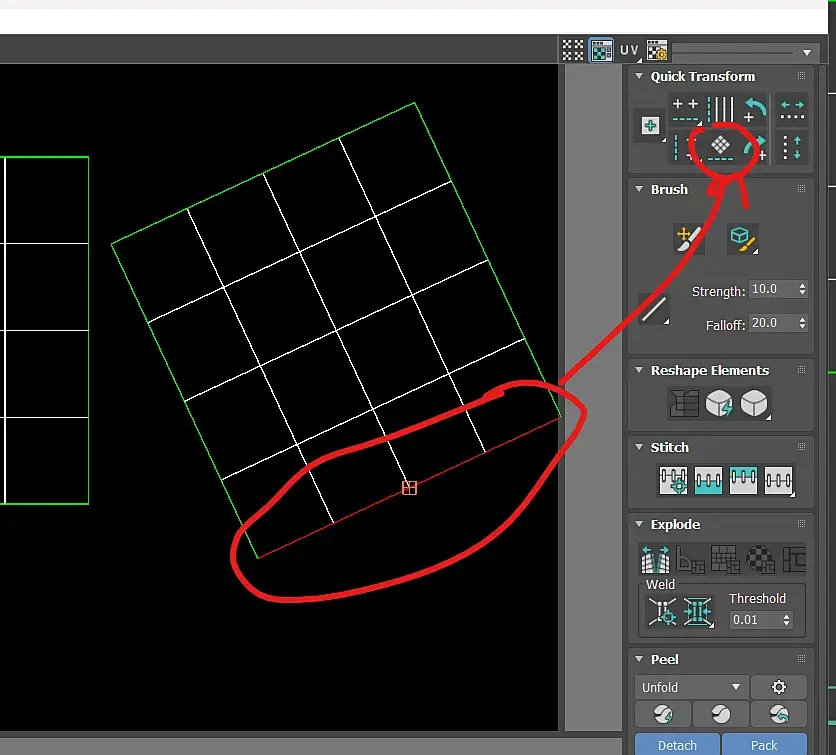Screen dimensions: 836x755
Task: Open texture checker options with gear icon
Action: tap(657, 51)
